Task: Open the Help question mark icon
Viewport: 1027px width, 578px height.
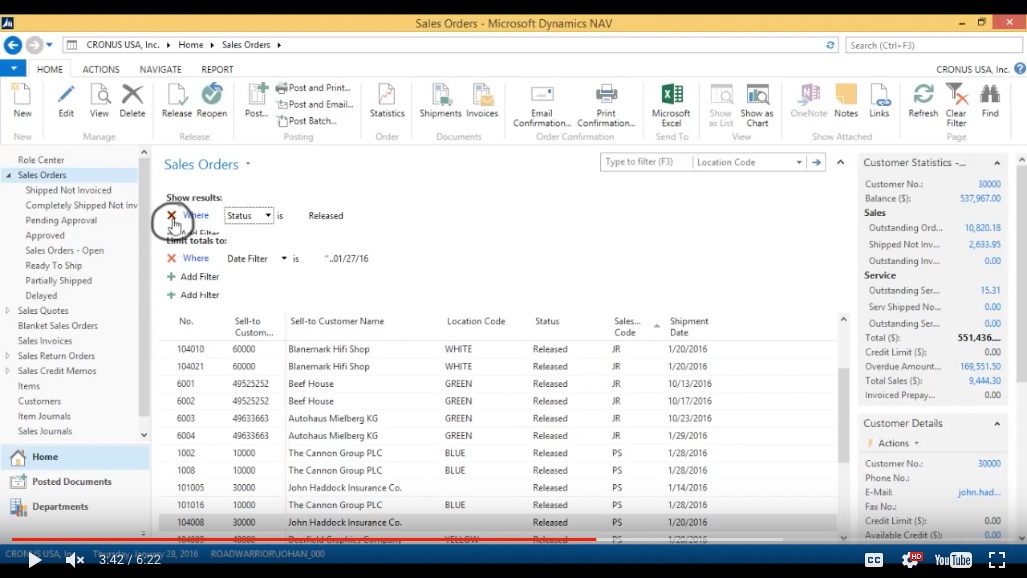Action: 1020,69
